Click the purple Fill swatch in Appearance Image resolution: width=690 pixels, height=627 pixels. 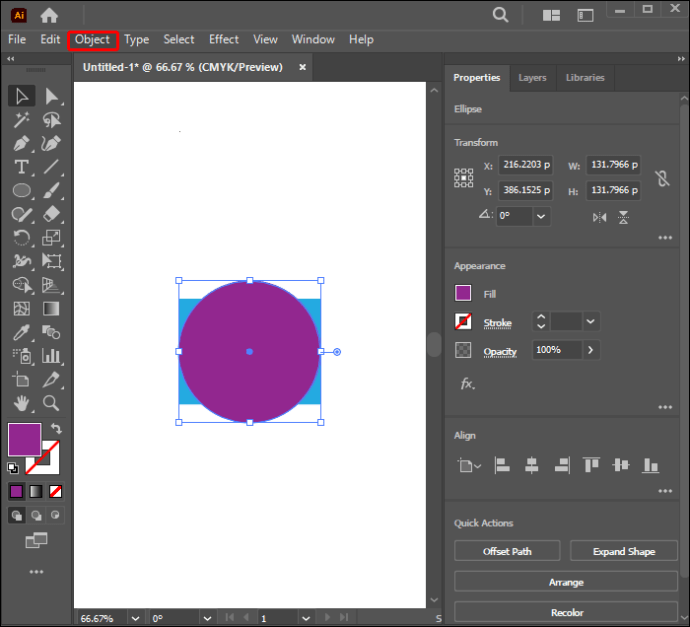463,293
